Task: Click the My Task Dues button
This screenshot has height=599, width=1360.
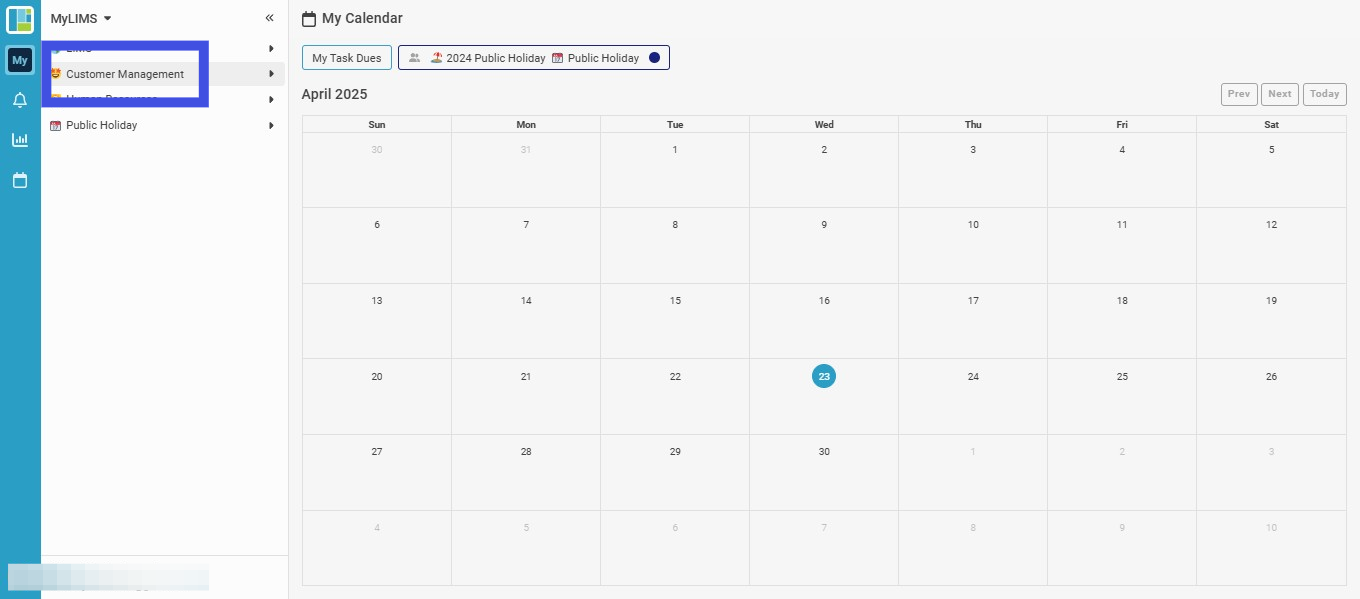Action: pos(347,58)
